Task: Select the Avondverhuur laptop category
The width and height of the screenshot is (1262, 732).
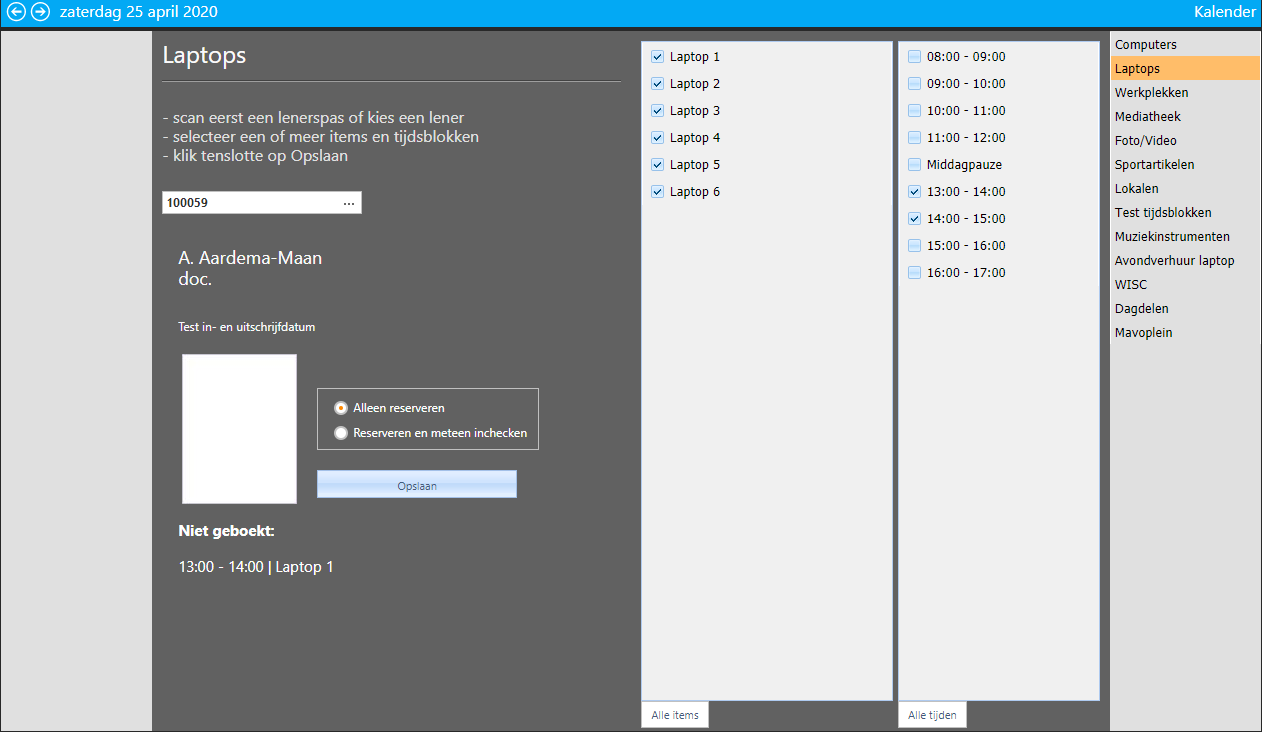Action: click(1174, 261)
